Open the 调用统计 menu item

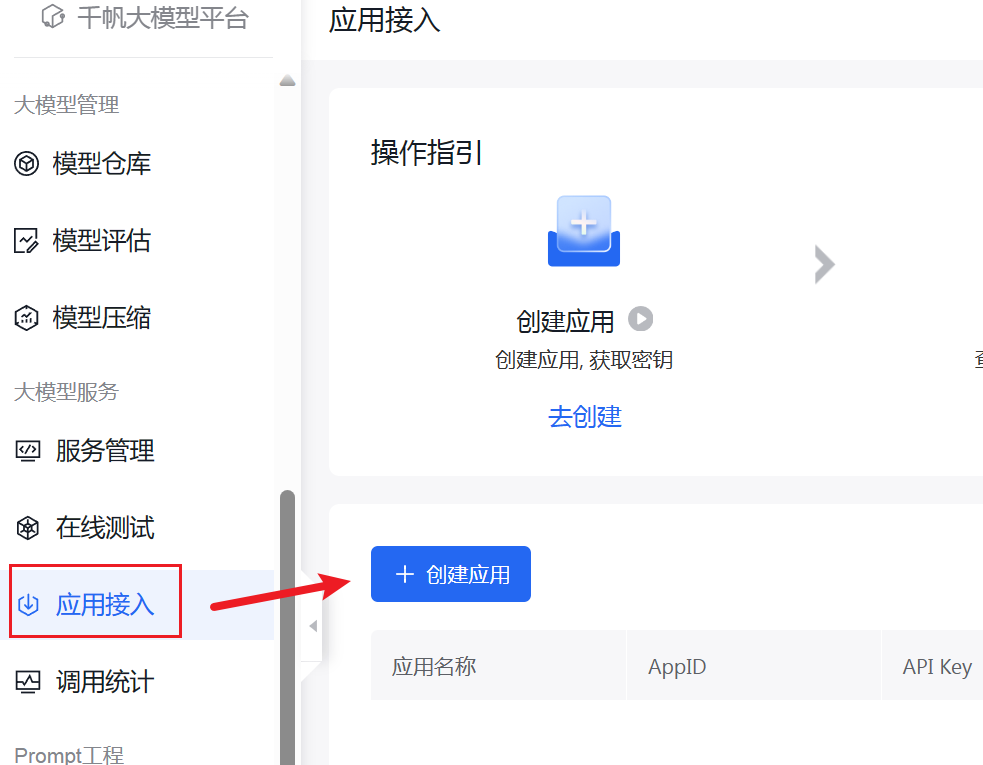tap(105, 683)
